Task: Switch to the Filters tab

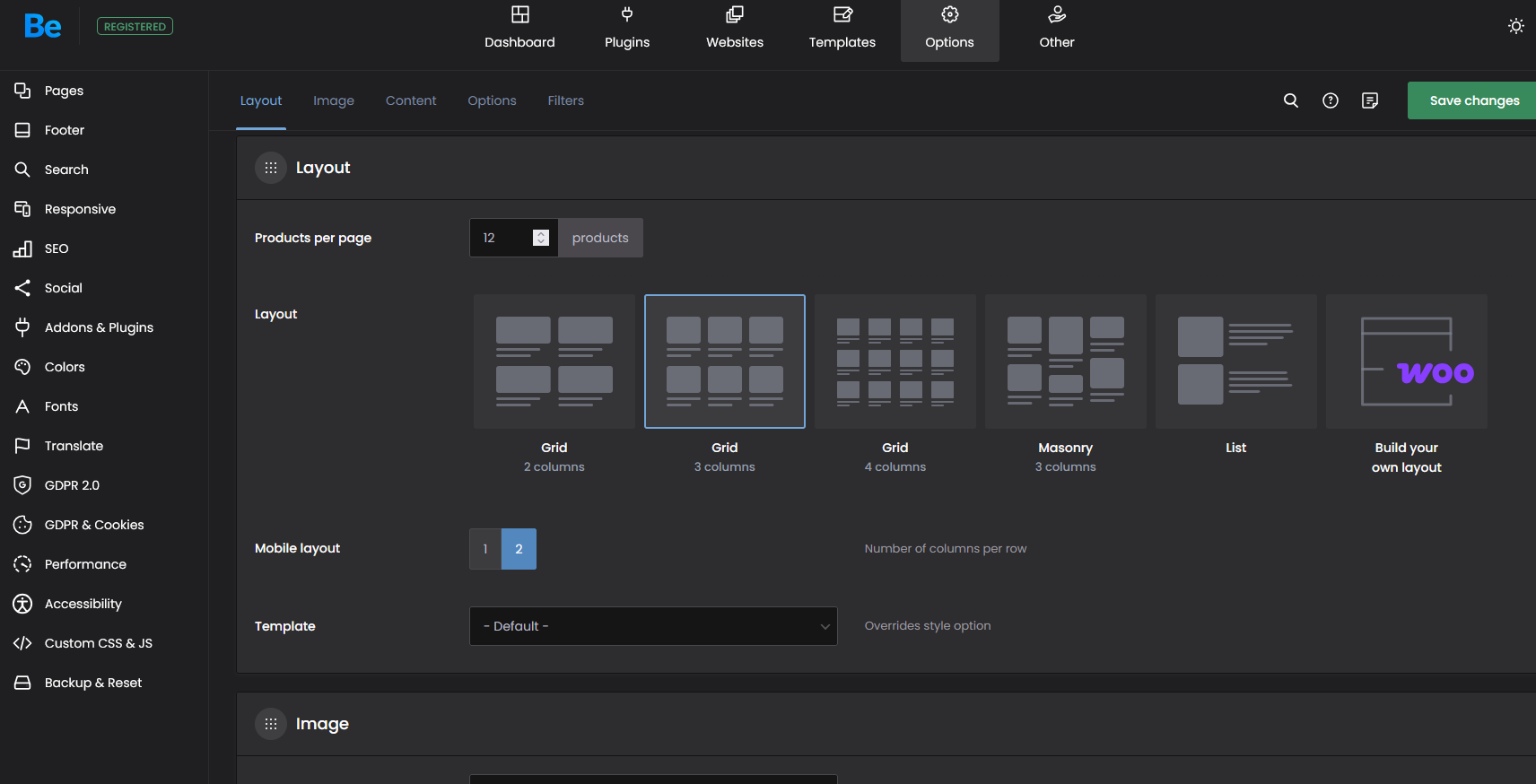Action: [x=565, y=100]
